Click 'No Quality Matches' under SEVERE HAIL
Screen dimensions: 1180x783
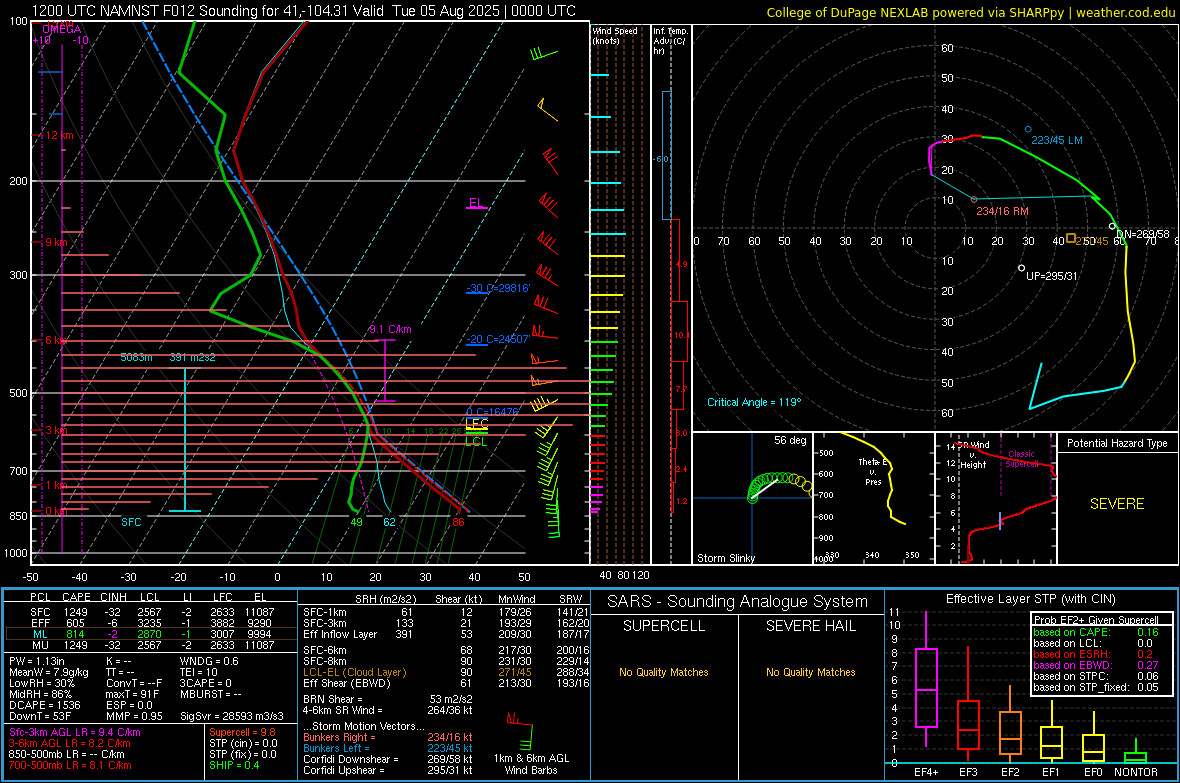[810, 672]
